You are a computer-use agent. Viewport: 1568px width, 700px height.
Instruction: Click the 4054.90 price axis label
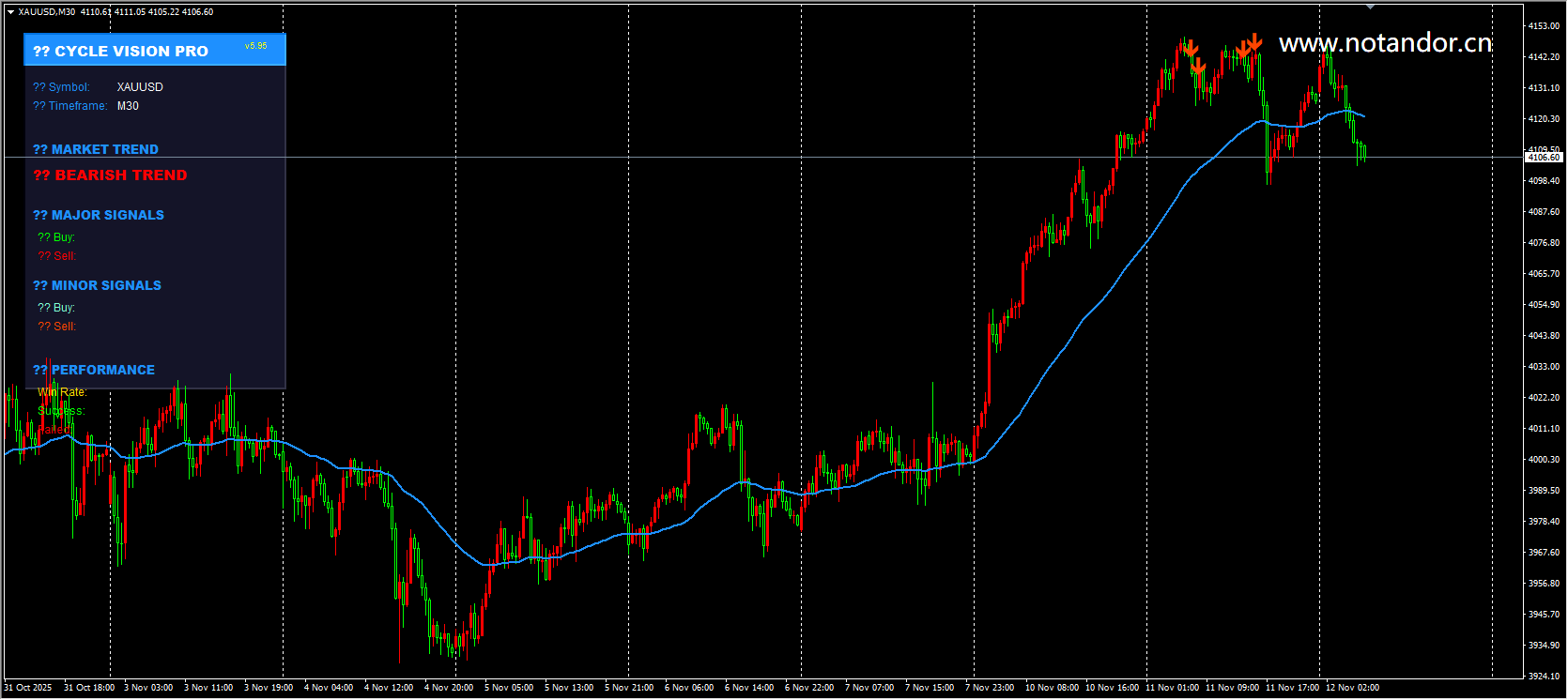click(1544, 305)
